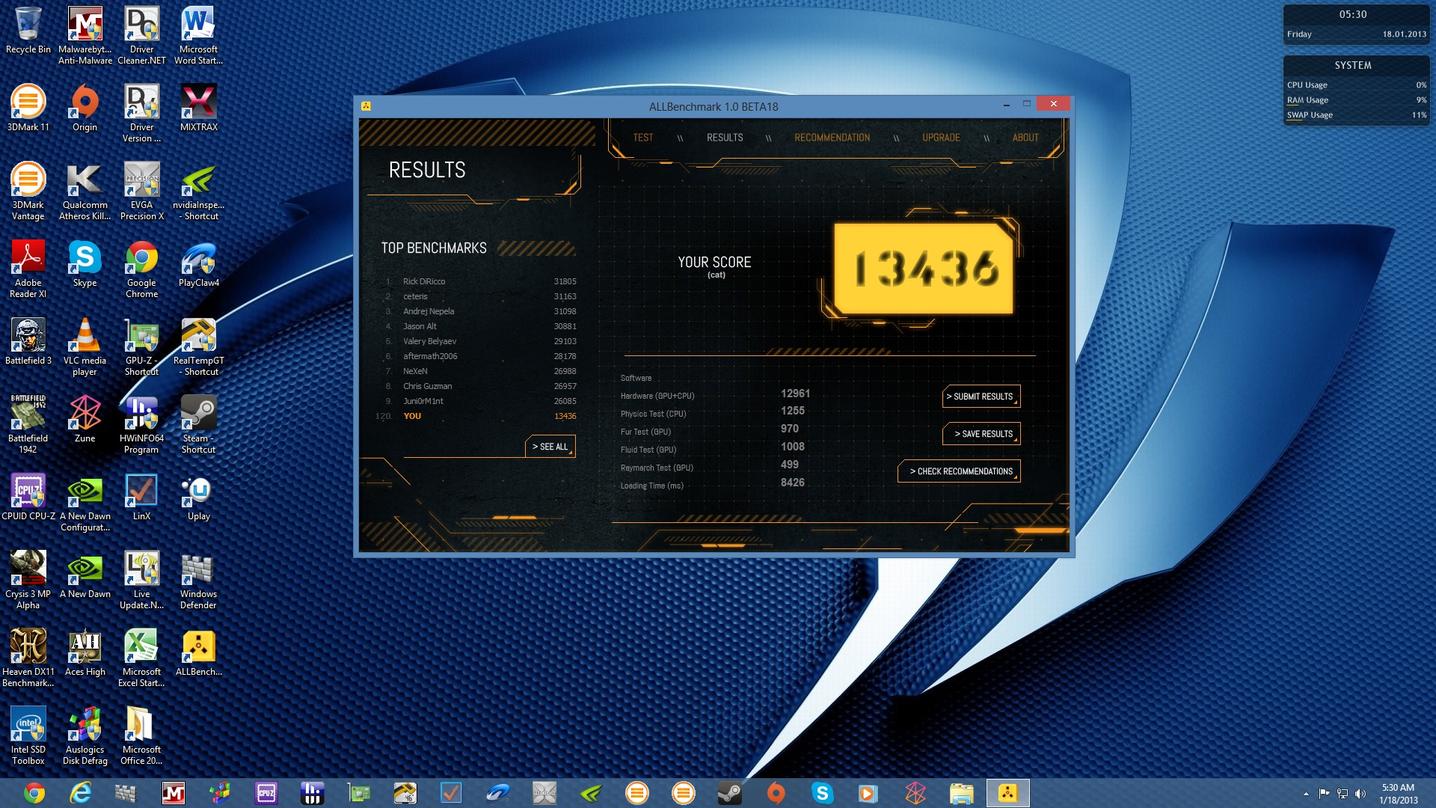
Task: Open CPUID CPU-Z desktop icon
Action: [x=28, y=497]
